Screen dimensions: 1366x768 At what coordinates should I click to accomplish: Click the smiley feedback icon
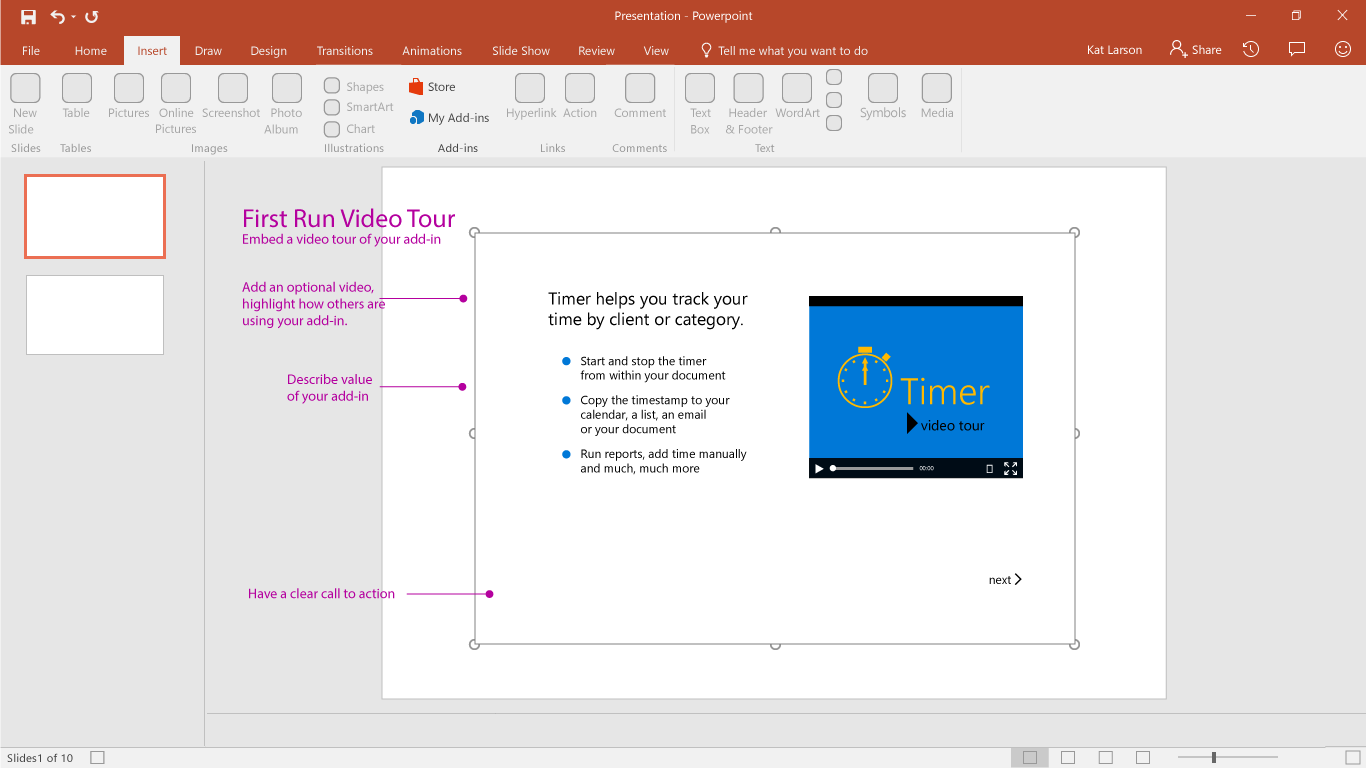pos(1343,49)
